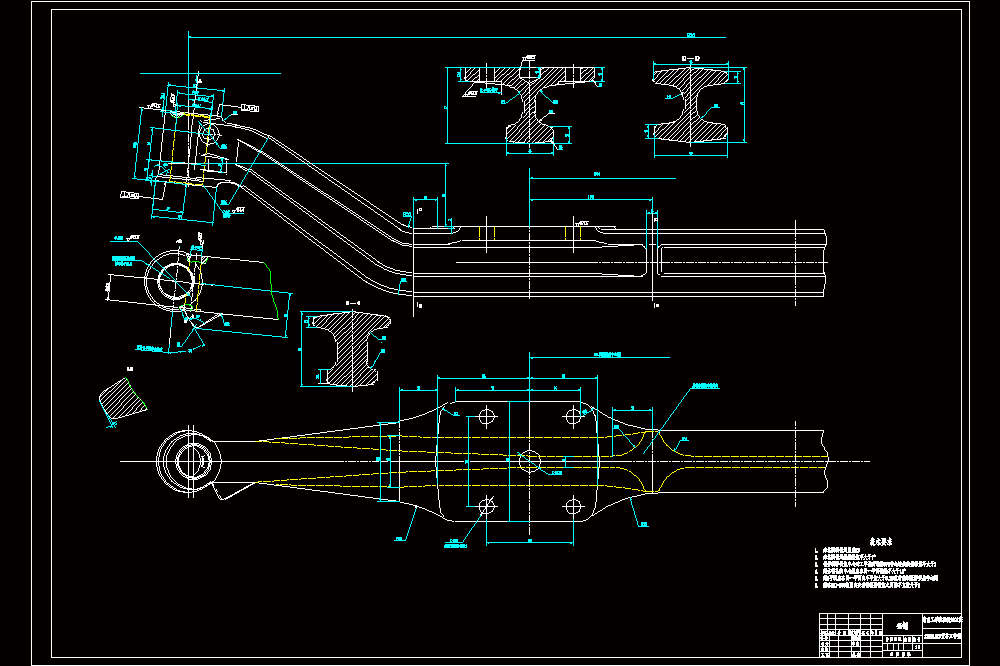
Task: Select the small hatched section beside the circular boss
Action: [x=351, y=348]
